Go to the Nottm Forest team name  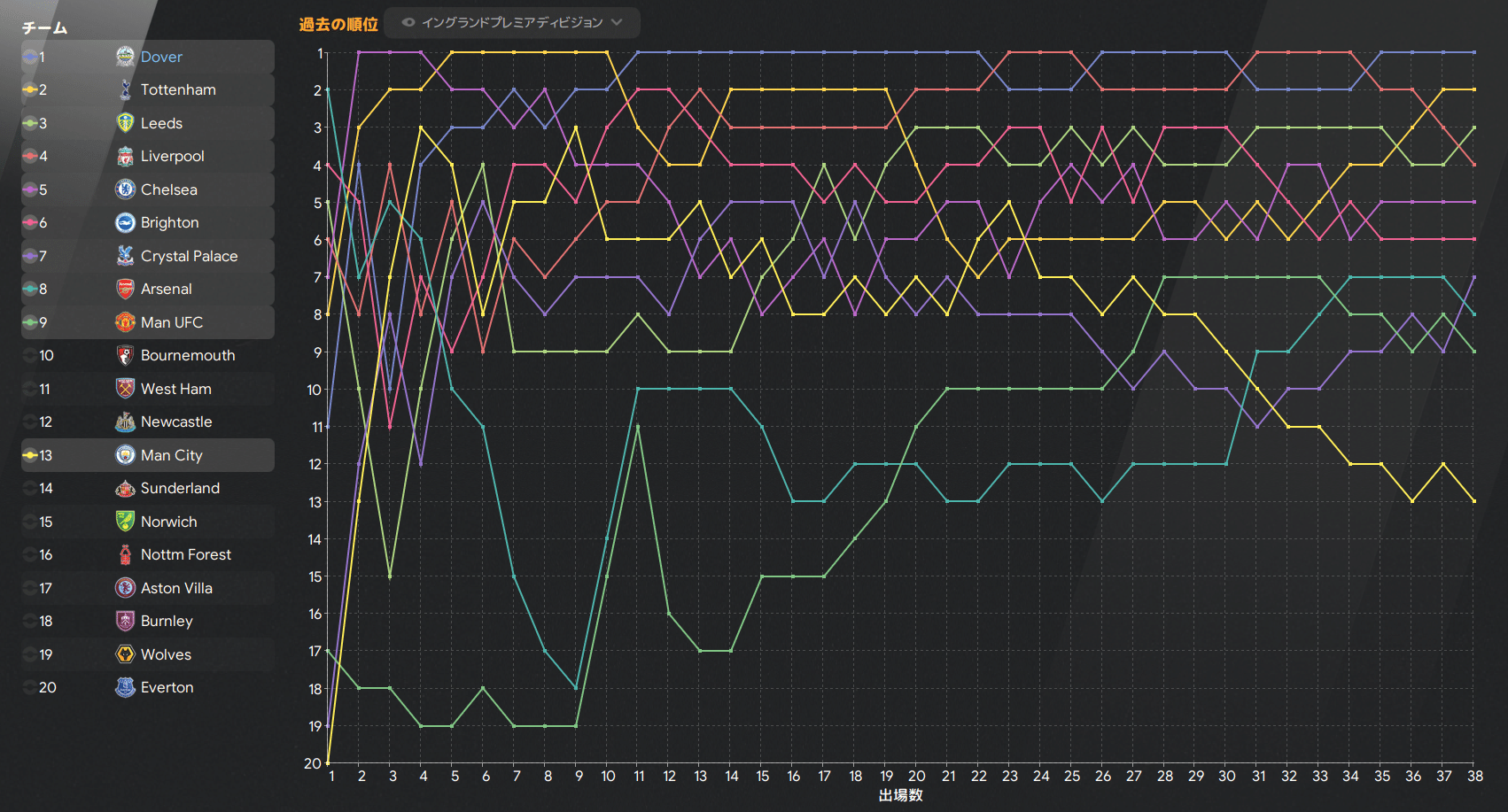coord(186,554)
